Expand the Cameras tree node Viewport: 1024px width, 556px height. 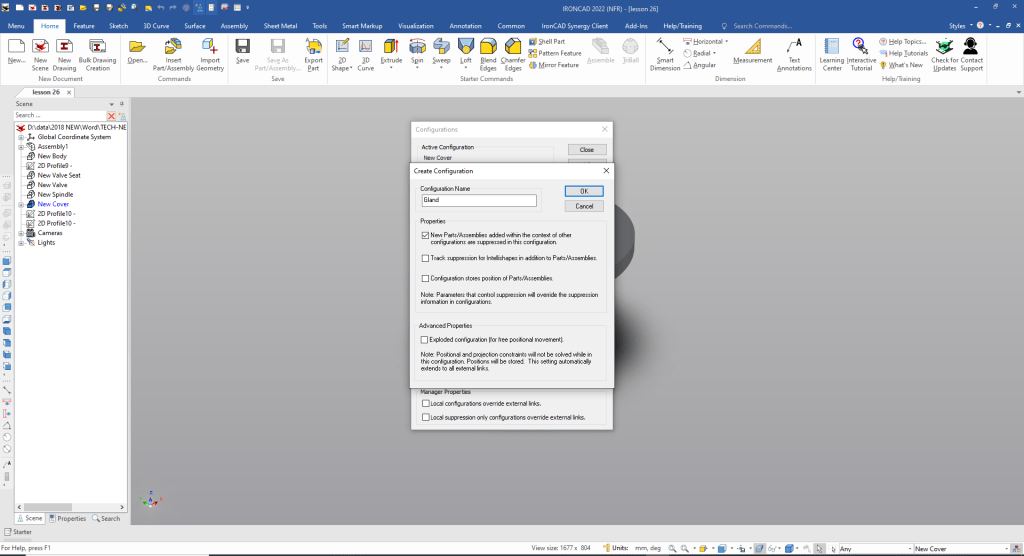(x=20, y=232)
